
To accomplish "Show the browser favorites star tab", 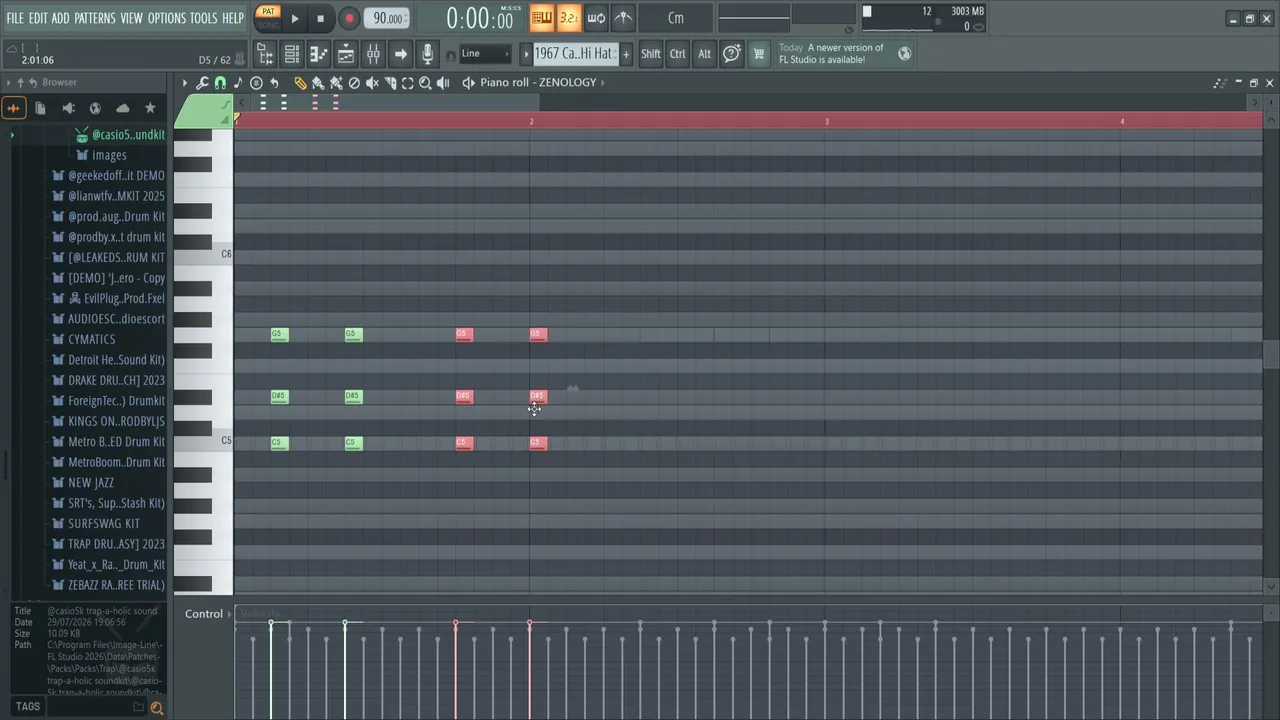I will click(150, 108).
